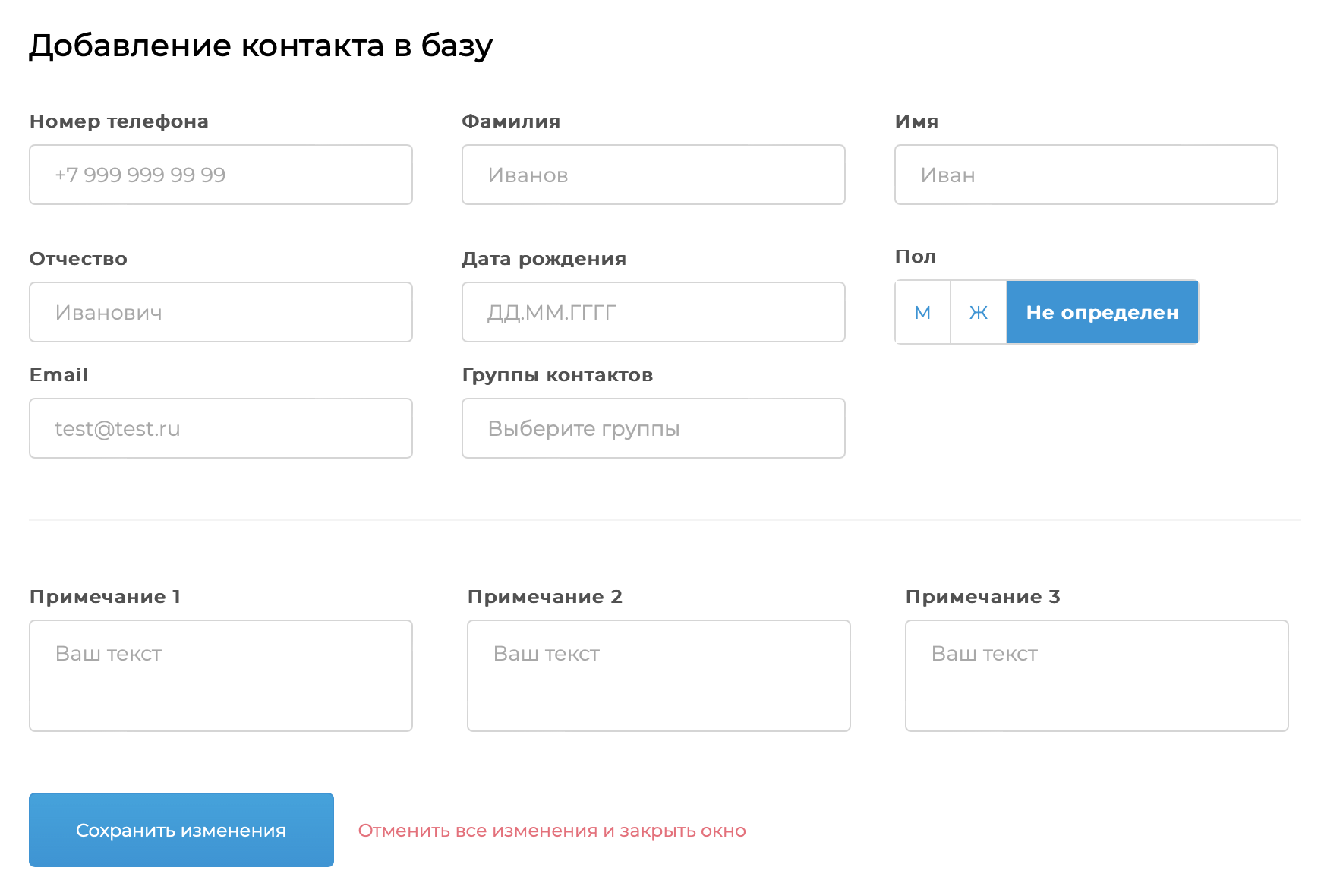Select the Примечание 3 text area
Viewport: 1321px width, 896px height.
1096,676
